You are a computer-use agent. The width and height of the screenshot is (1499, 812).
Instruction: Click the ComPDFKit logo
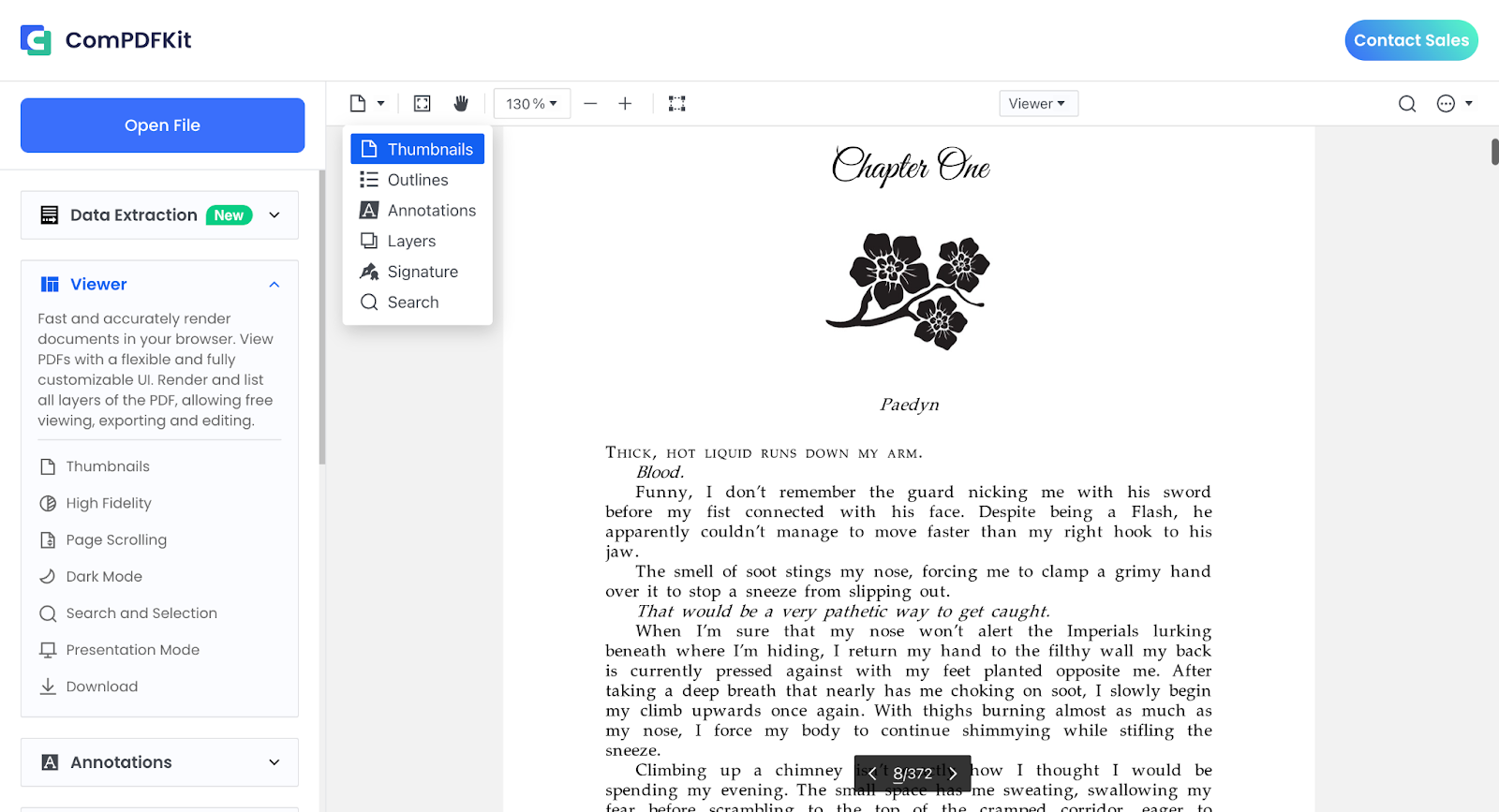pyautogui.click(x=106, y=40)
